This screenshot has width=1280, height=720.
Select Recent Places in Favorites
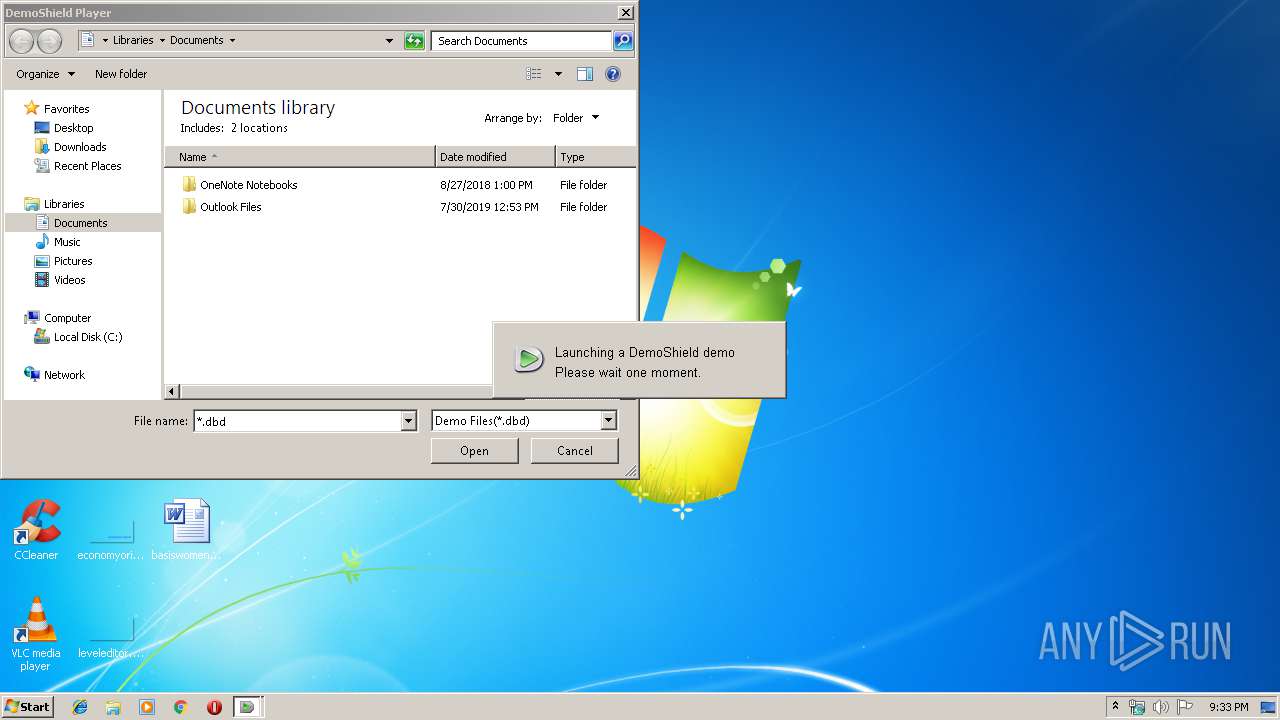87,166
